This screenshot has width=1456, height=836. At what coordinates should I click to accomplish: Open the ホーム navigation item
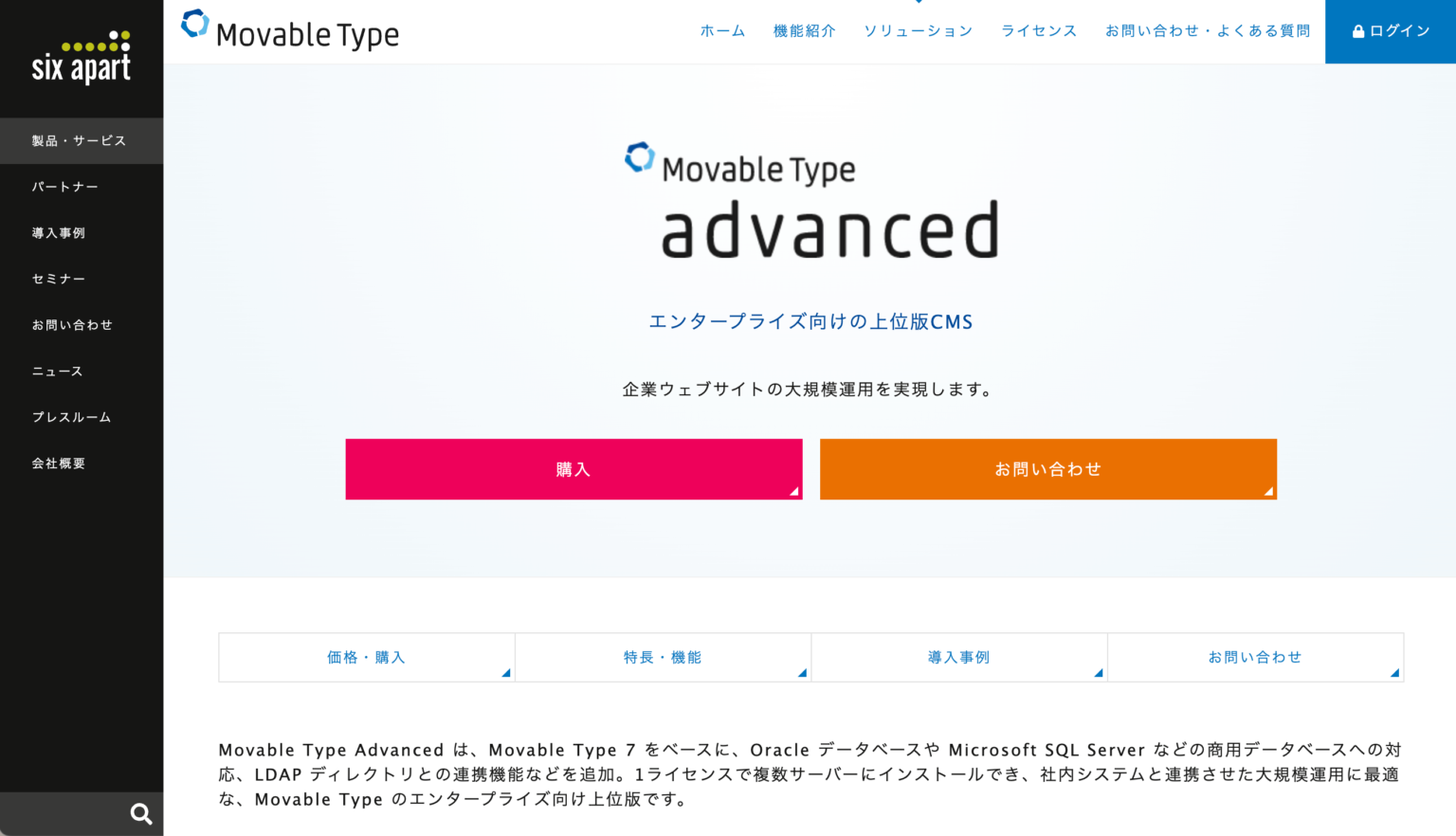[722, 30]
